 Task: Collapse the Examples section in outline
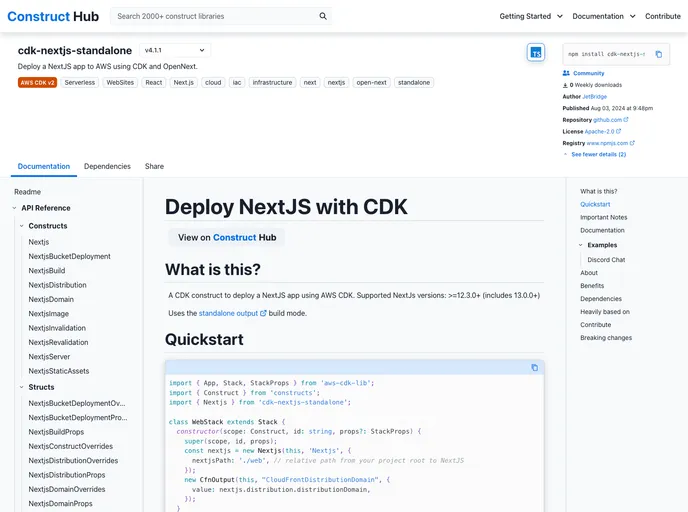[x=581, y=245]
